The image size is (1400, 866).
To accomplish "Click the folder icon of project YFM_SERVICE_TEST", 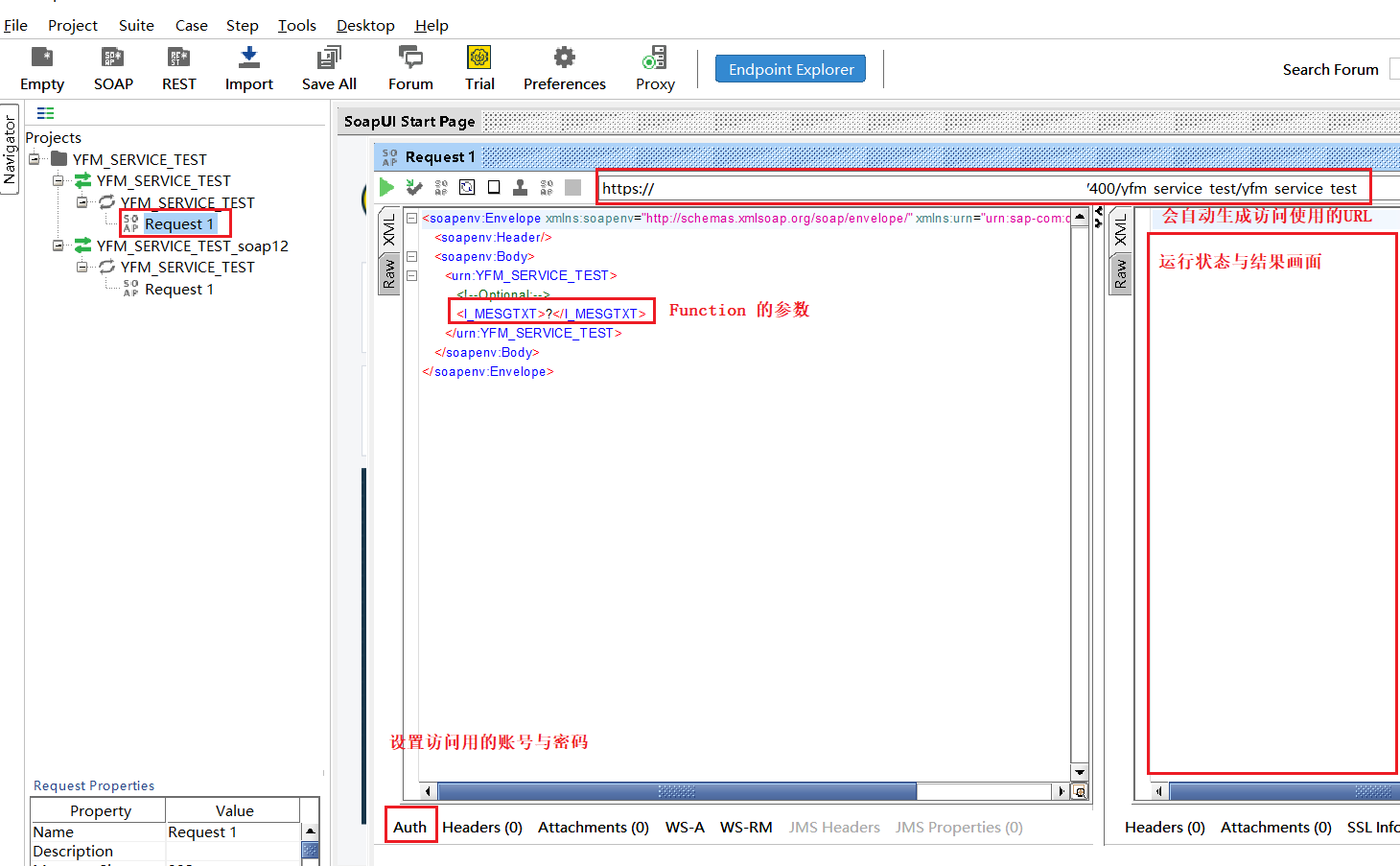I will pos(59,158).
